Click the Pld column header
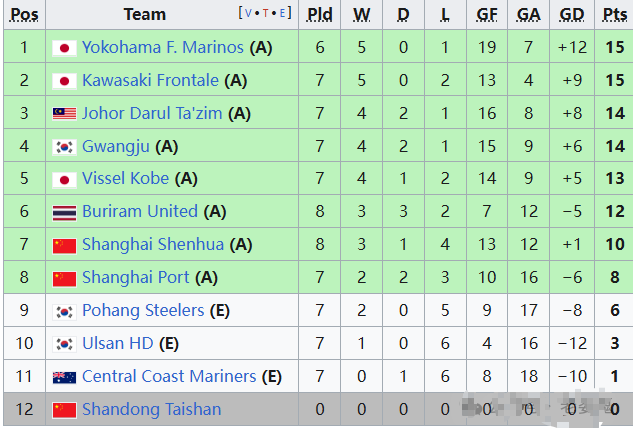 click(320, 14)
